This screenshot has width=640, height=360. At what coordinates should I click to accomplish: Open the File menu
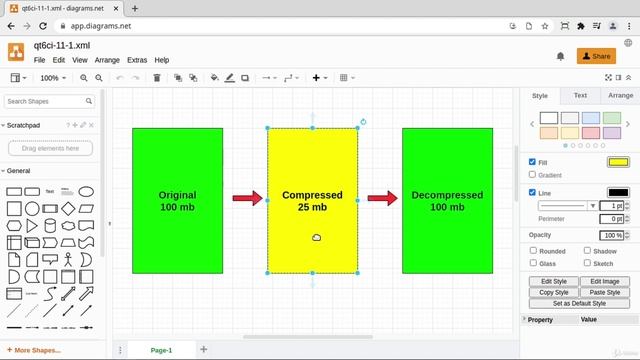pyautogui.click(x=39, y=60)
